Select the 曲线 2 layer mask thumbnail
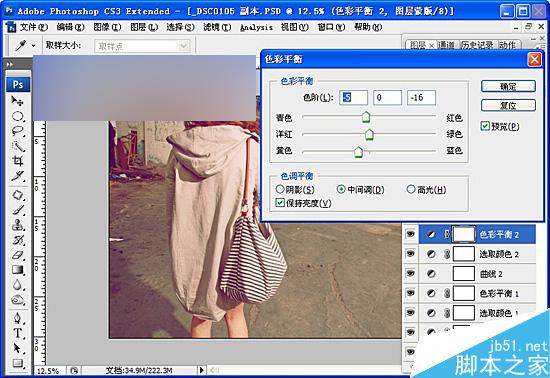 click(x=464, y=274)
